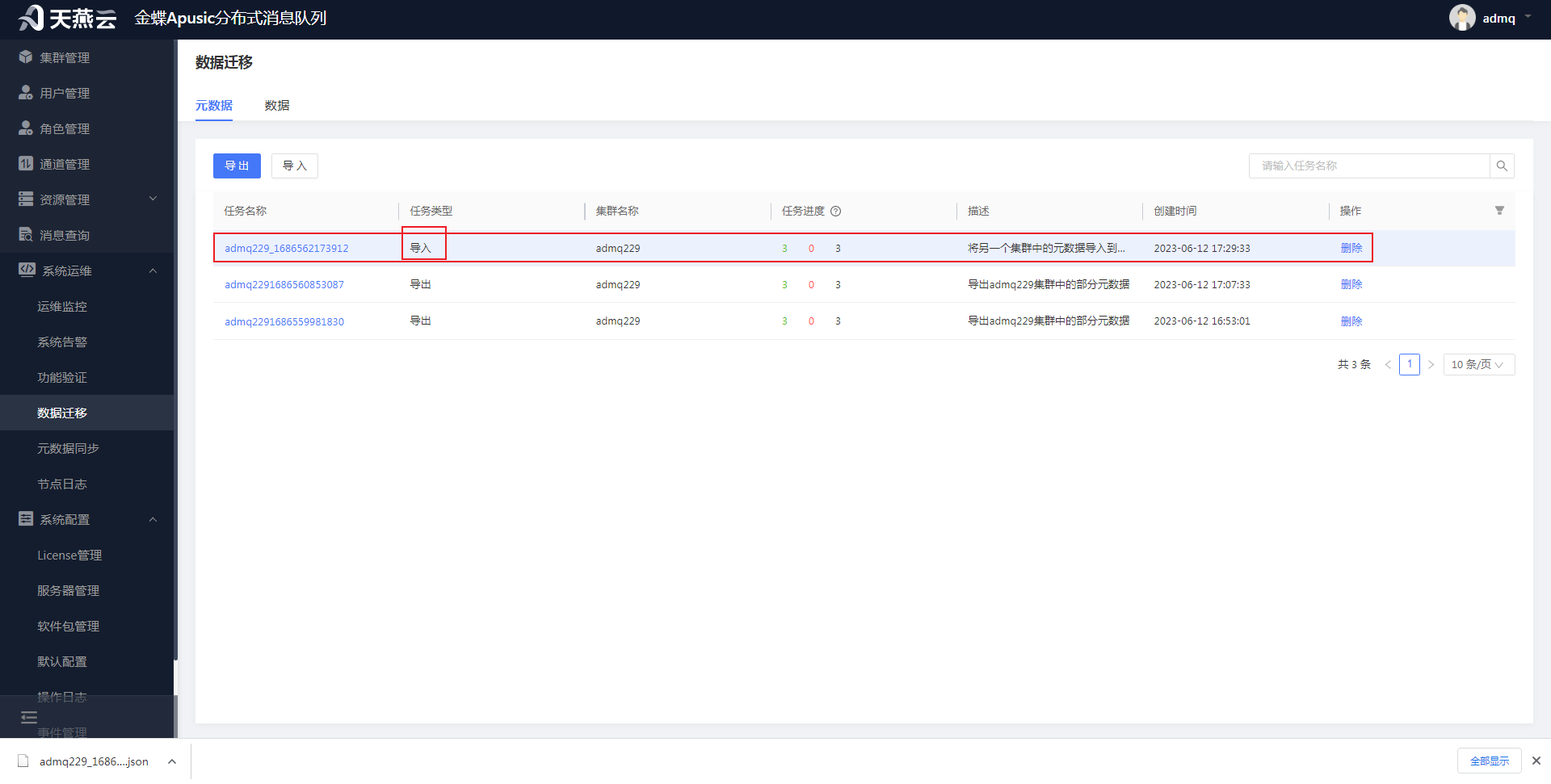Click the 创建时间 column header
The image size is (1551, 784).
[1175, 211]
